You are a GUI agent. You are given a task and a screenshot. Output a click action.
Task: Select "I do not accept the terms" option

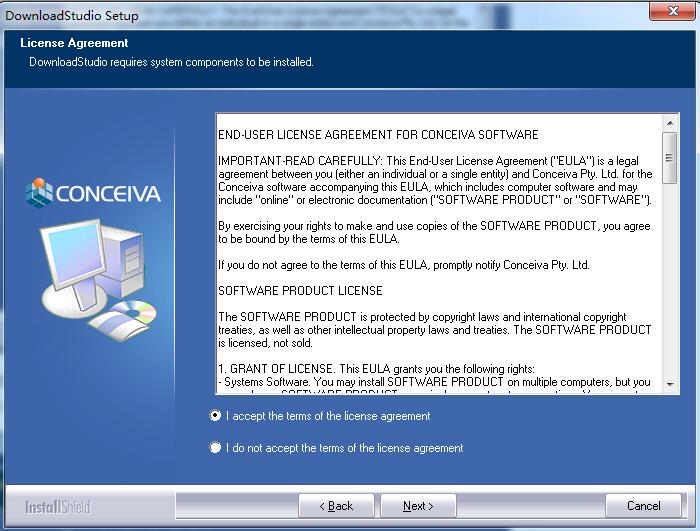click(215, 447)
